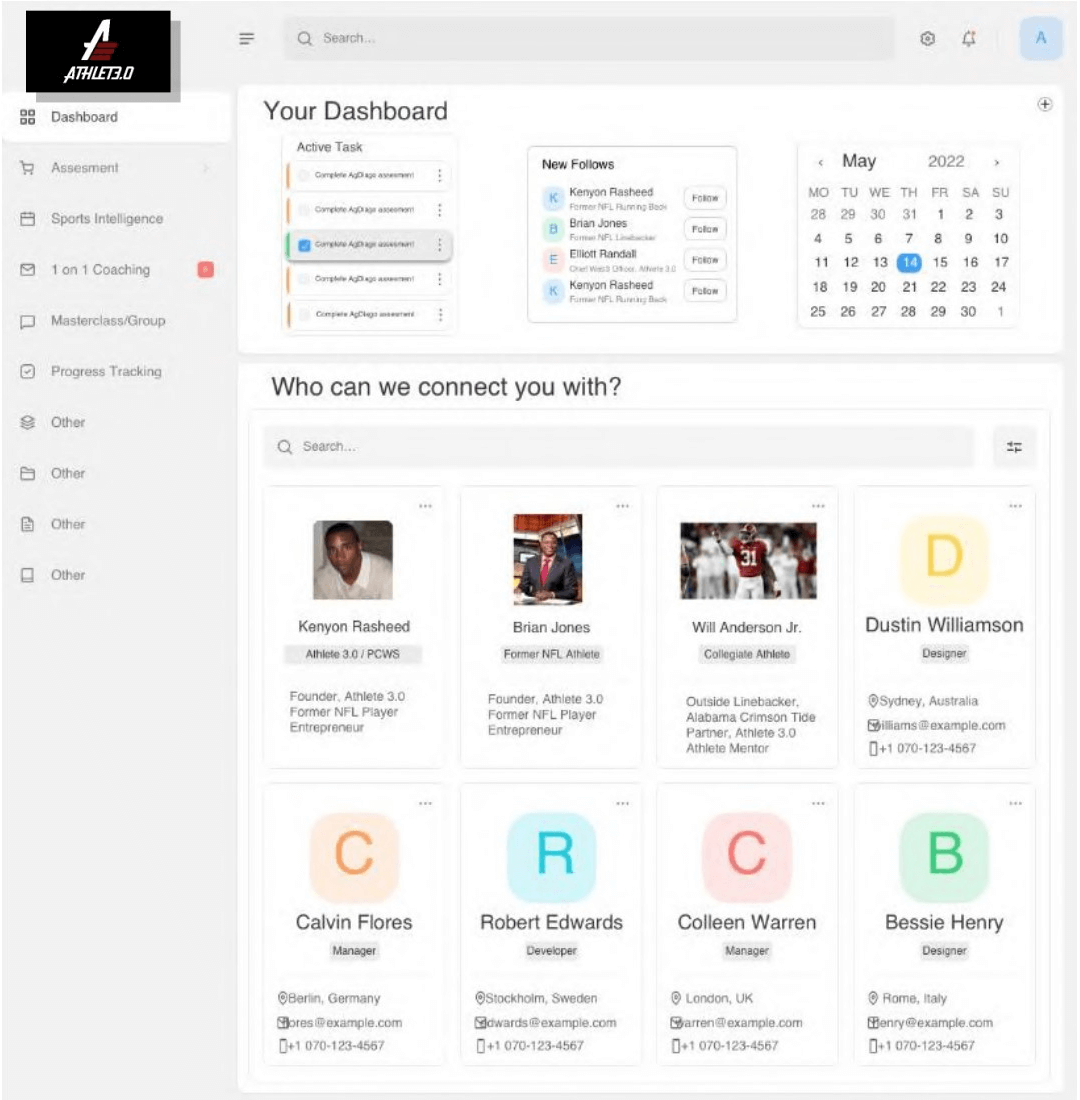1080x1100 pixels.
Task: Click Sports Intelligence calendar icon in sidebar
Action: 28,219
